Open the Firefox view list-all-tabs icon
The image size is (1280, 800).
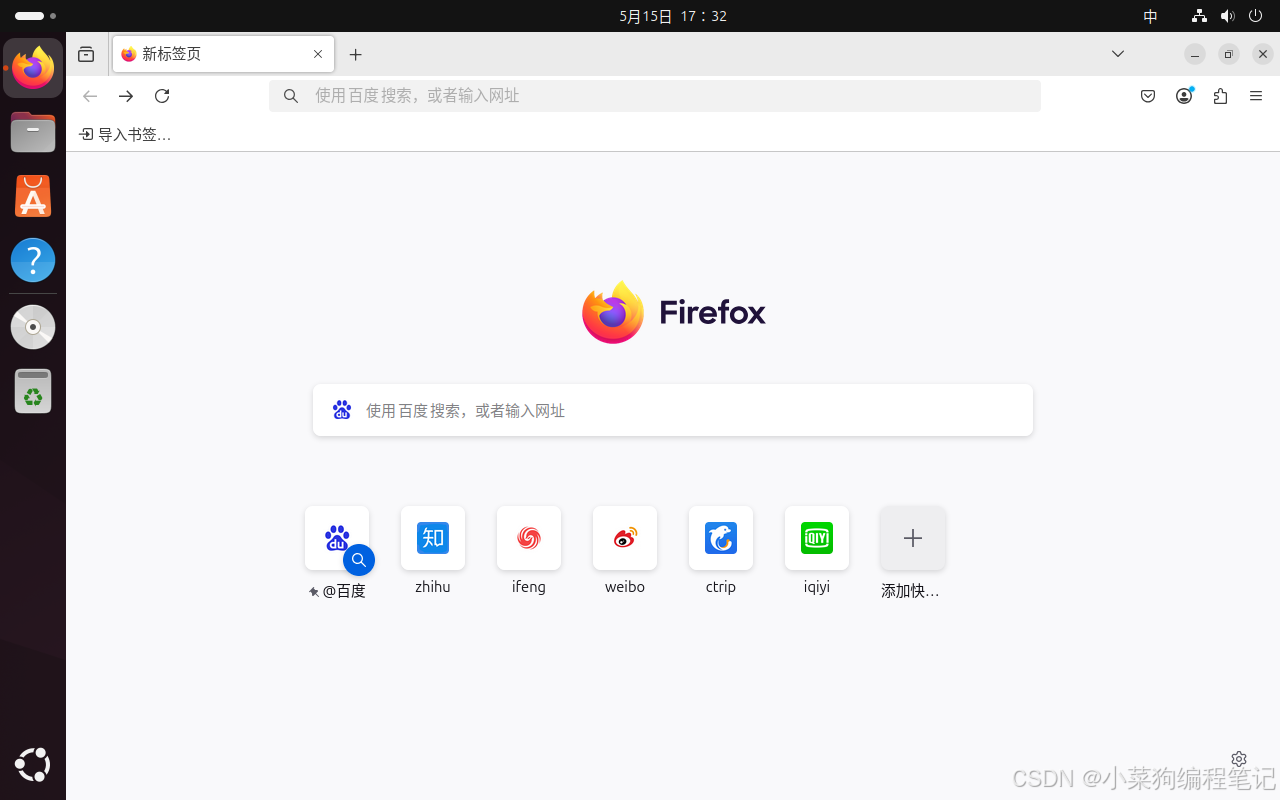point(86,54)
